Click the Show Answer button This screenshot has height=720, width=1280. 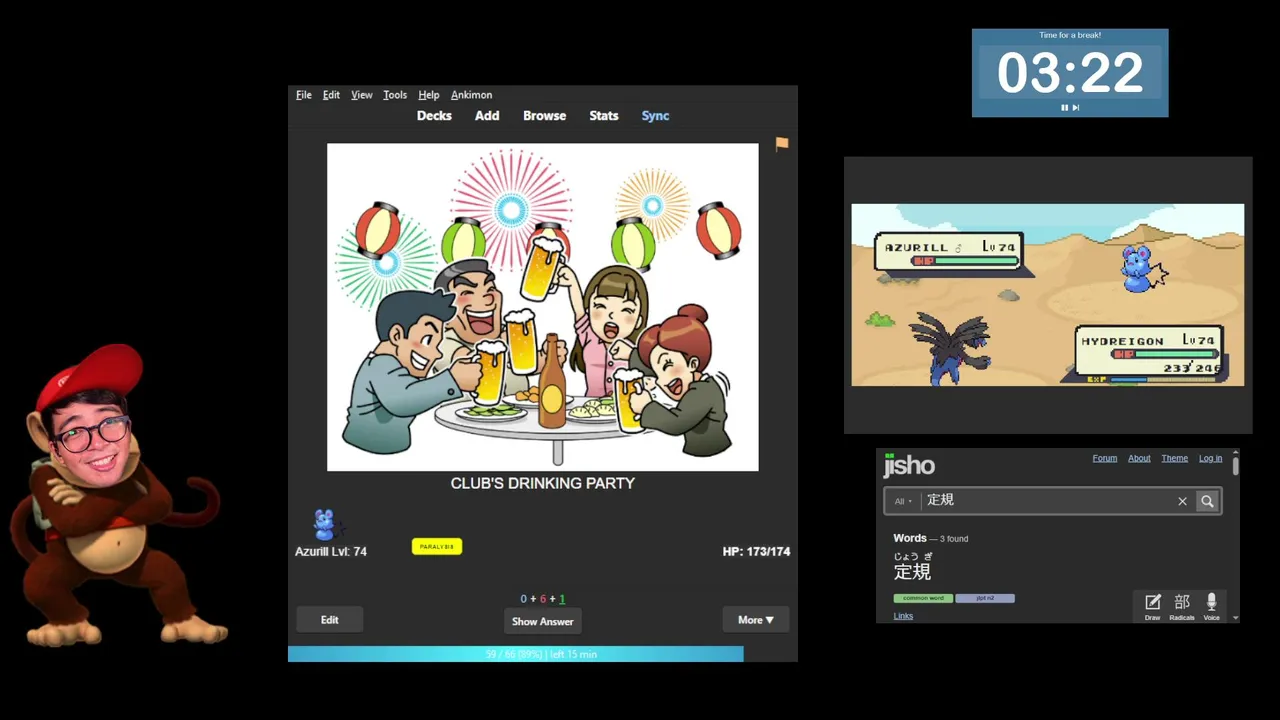point(542,621)
